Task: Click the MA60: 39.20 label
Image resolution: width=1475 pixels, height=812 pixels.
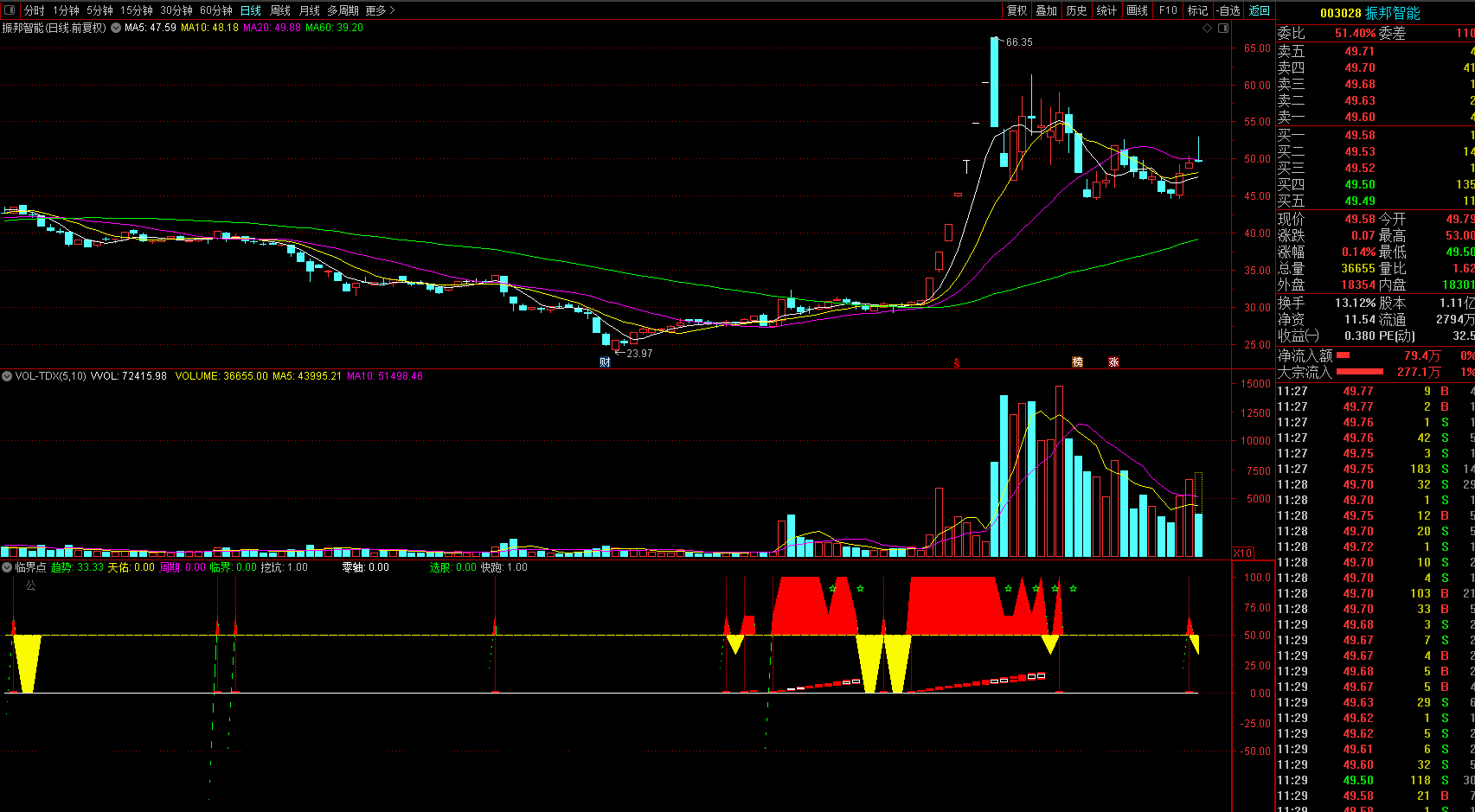Action: (334, 28)
